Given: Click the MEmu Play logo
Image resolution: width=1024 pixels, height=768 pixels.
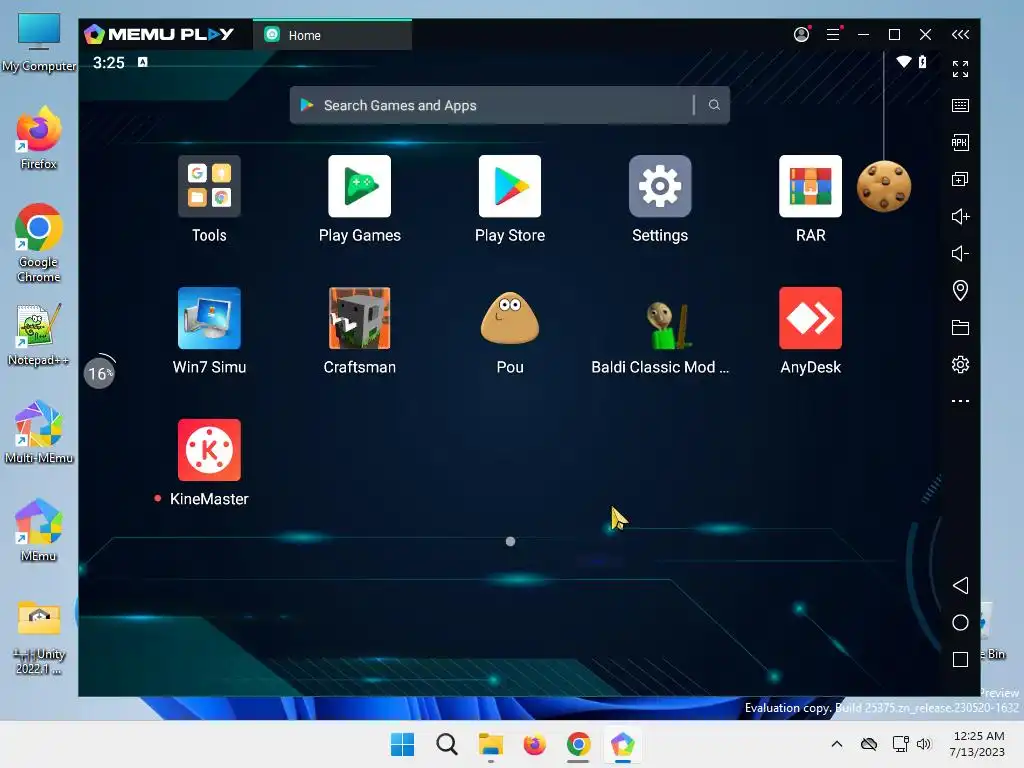Looking at the screenshot, I should (x=159, y=34).
